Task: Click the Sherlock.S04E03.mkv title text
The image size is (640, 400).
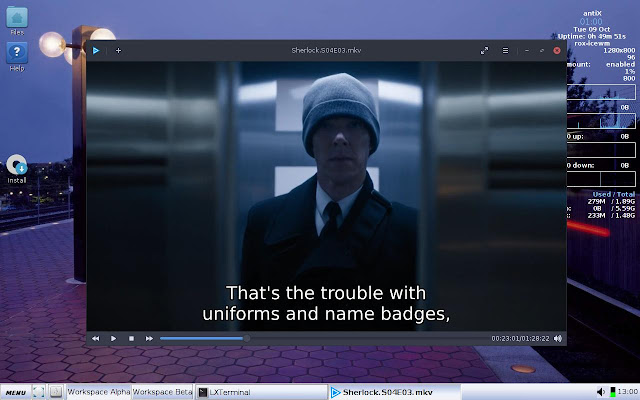Action: [326, 50]
